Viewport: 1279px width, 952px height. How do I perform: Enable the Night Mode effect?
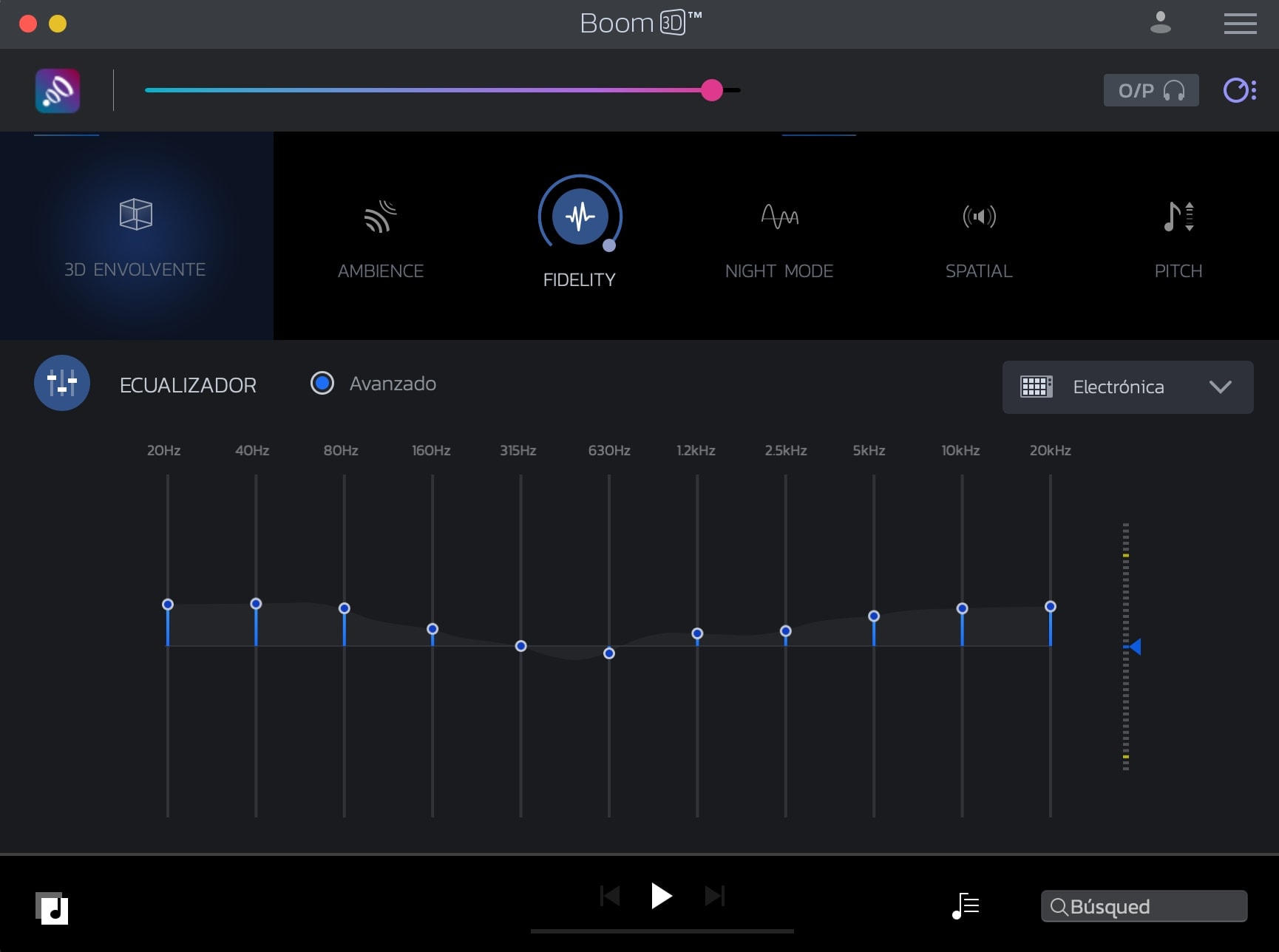tap(779, 237)
